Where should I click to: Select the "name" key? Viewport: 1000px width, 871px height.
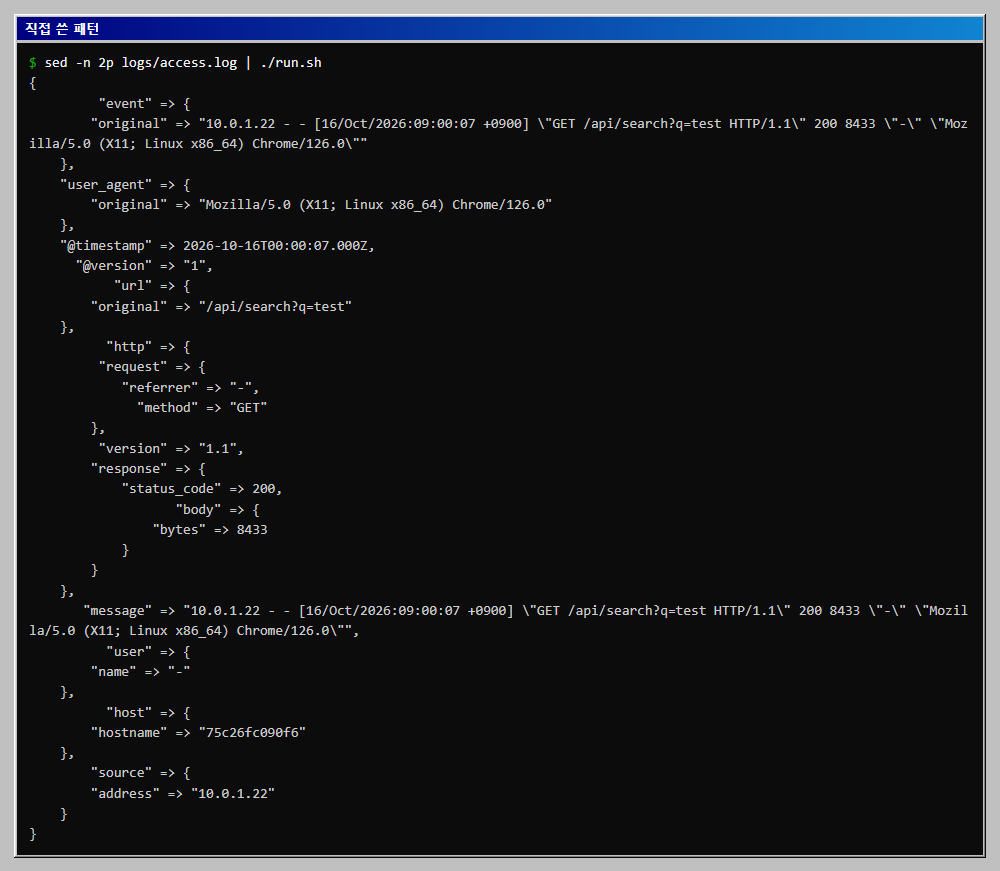point(114,671)
